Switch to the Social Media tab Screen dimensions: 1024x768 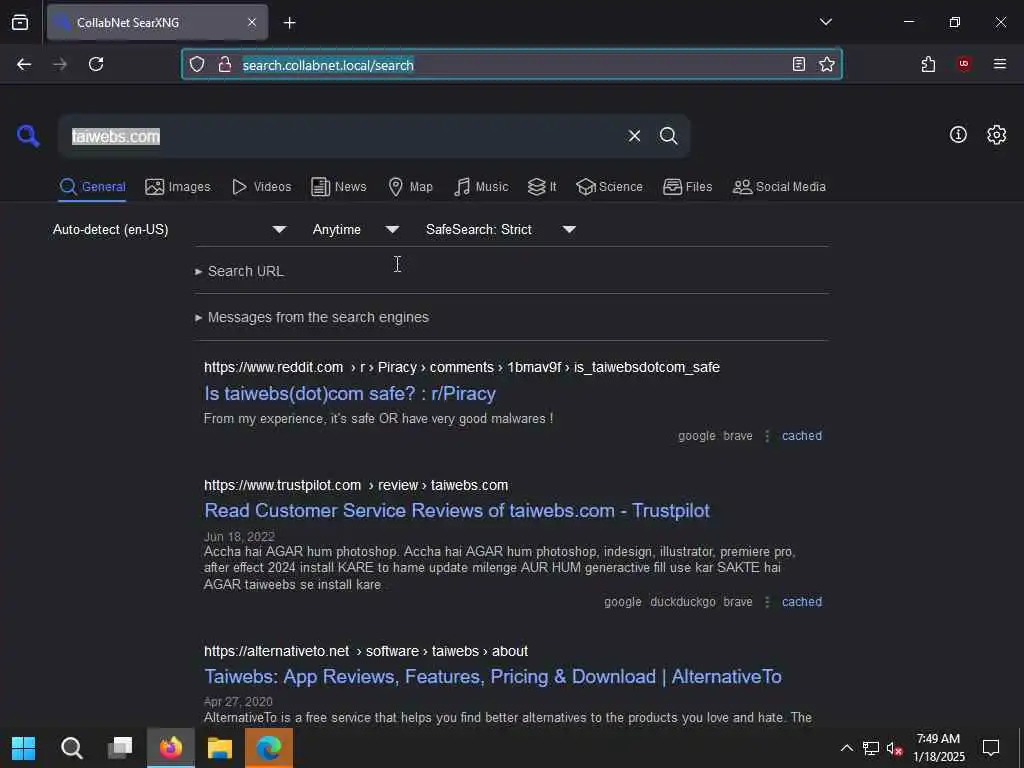click(x=779, y=187)
